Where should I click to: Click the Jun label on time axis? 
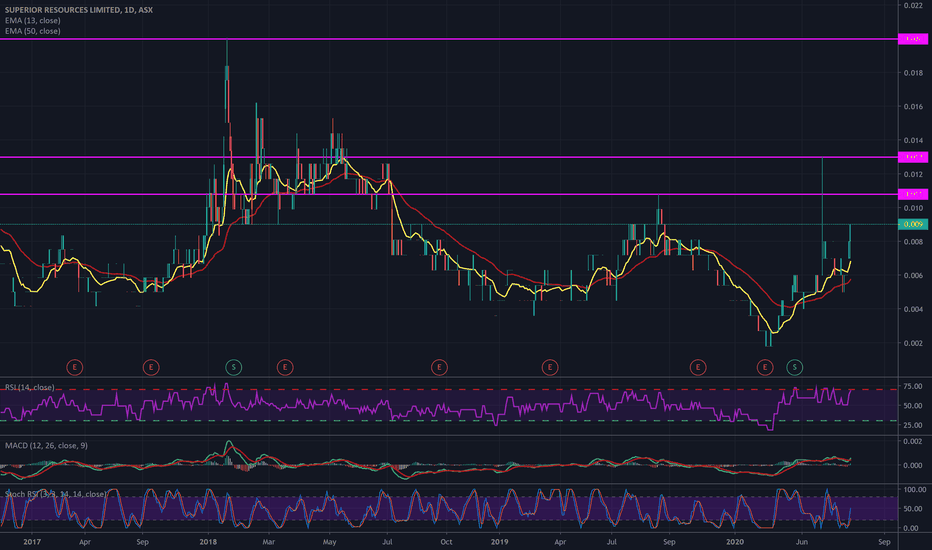(802, 542)
